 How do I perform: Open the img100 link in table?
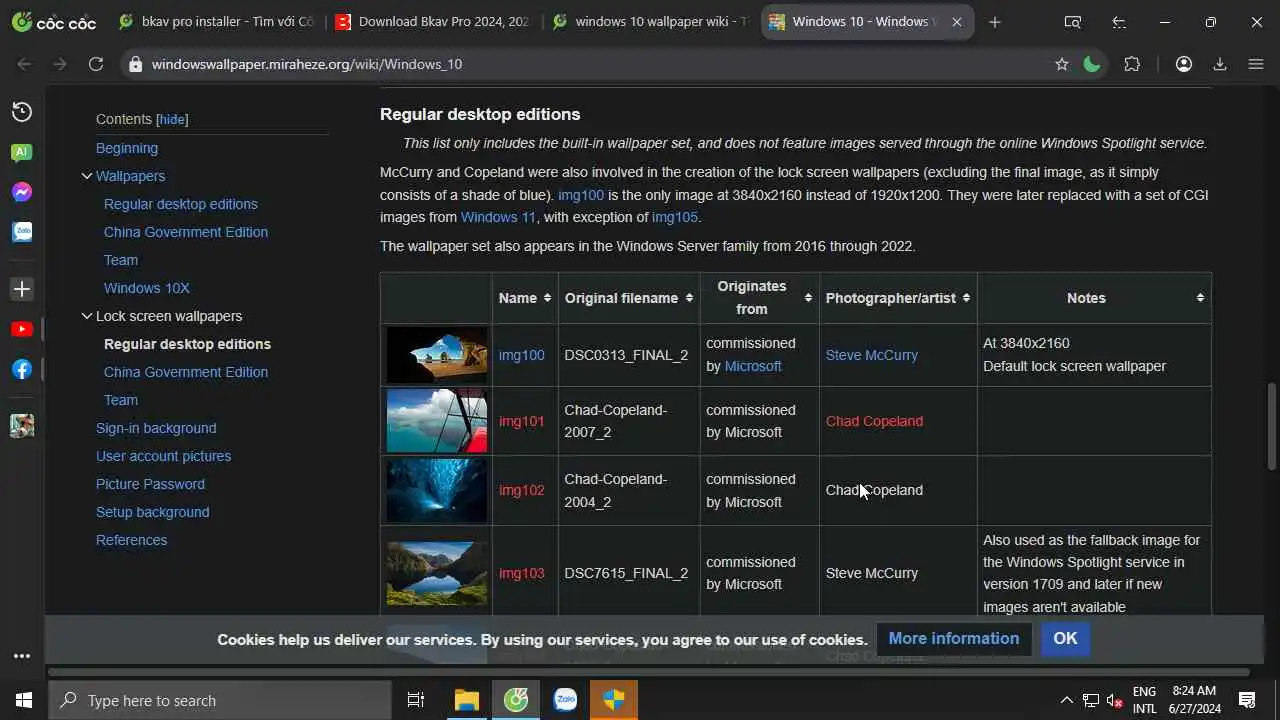pyautogui.click(x=522, y=355)
